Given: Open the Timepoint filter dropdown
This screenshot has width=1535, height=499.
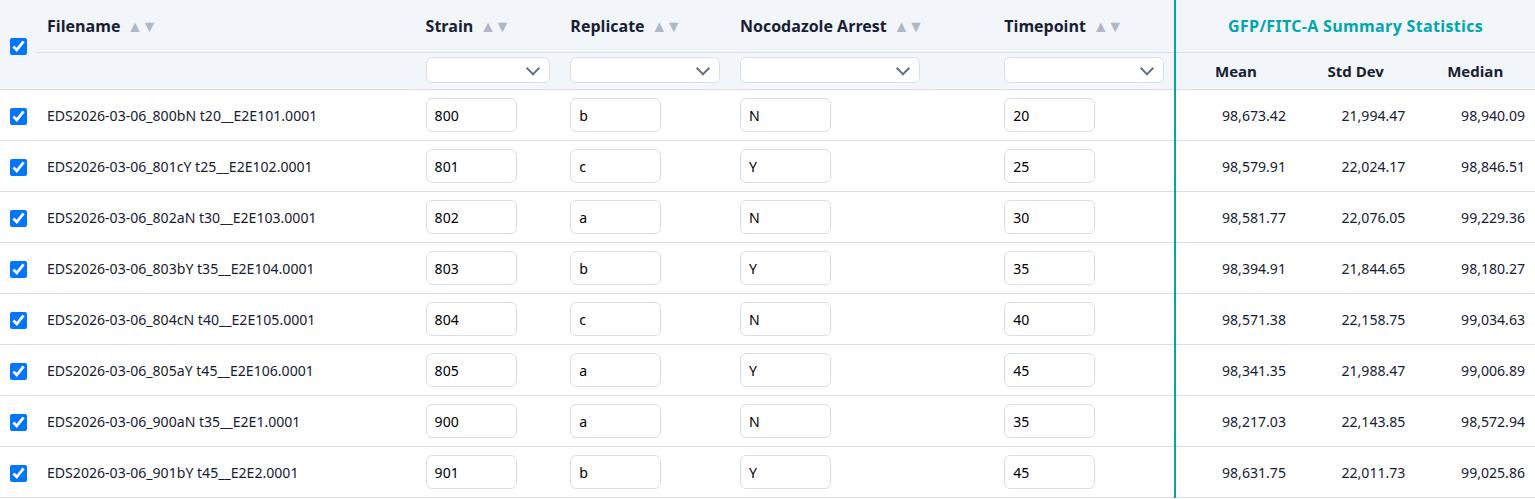Looking at the screenshot, I should (1084, 70).
